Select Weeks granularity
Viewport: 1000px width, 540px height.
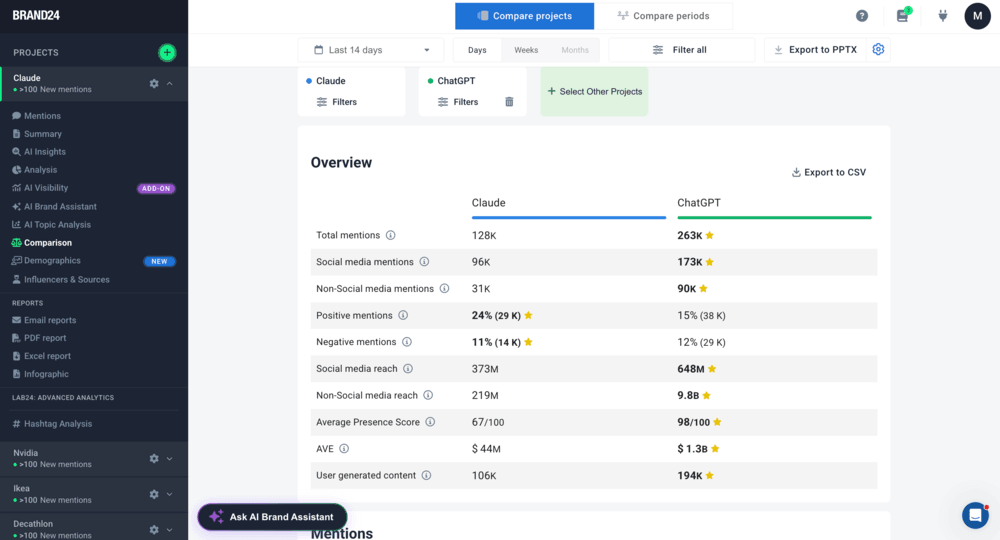[x=526, y=50]
